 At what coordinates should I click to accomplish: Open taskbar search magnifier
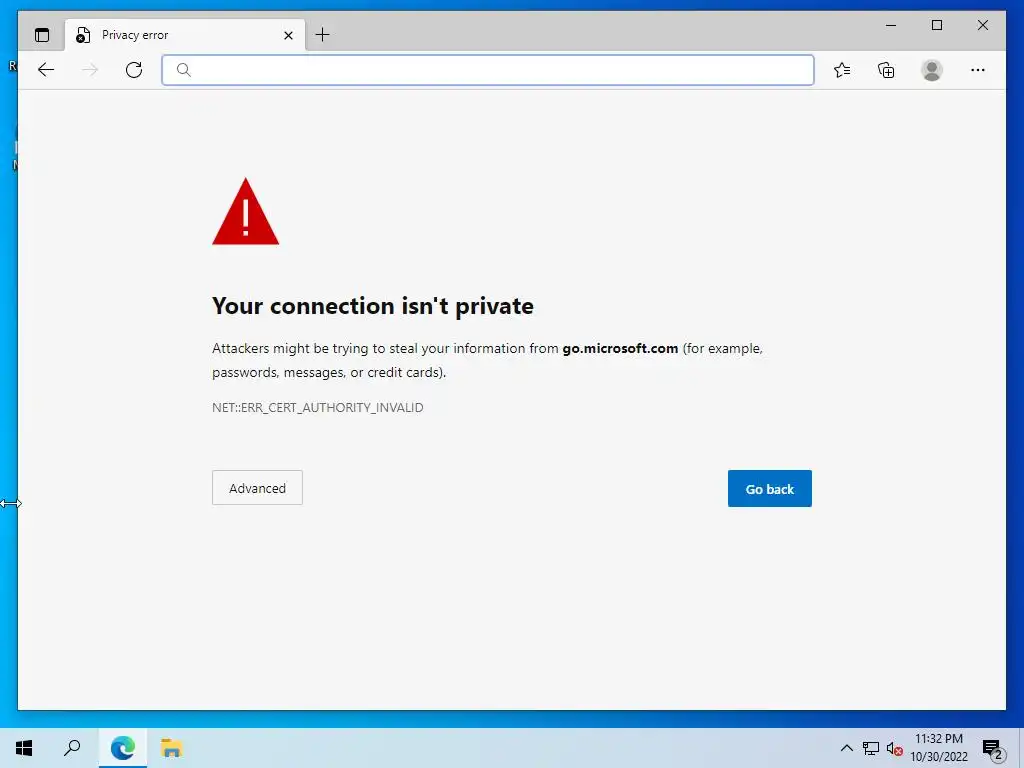(72, 748)
